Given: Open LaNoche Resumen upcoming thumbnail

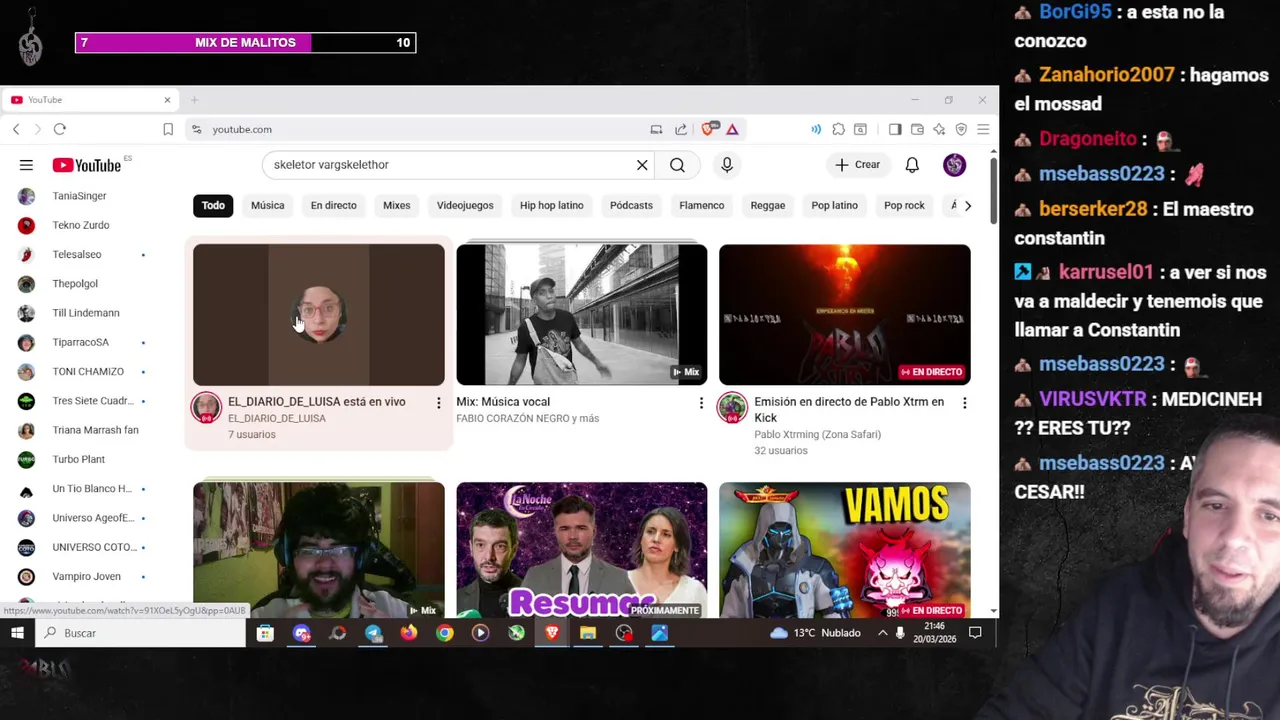Looking at the screenshot, I should tap(582, 551).
